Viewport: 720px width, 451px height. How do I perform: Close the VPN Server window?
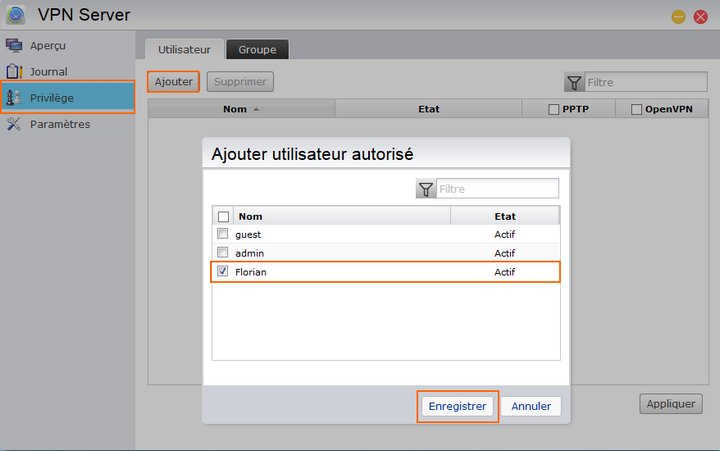pyautogui.click(x=701, y=17)
